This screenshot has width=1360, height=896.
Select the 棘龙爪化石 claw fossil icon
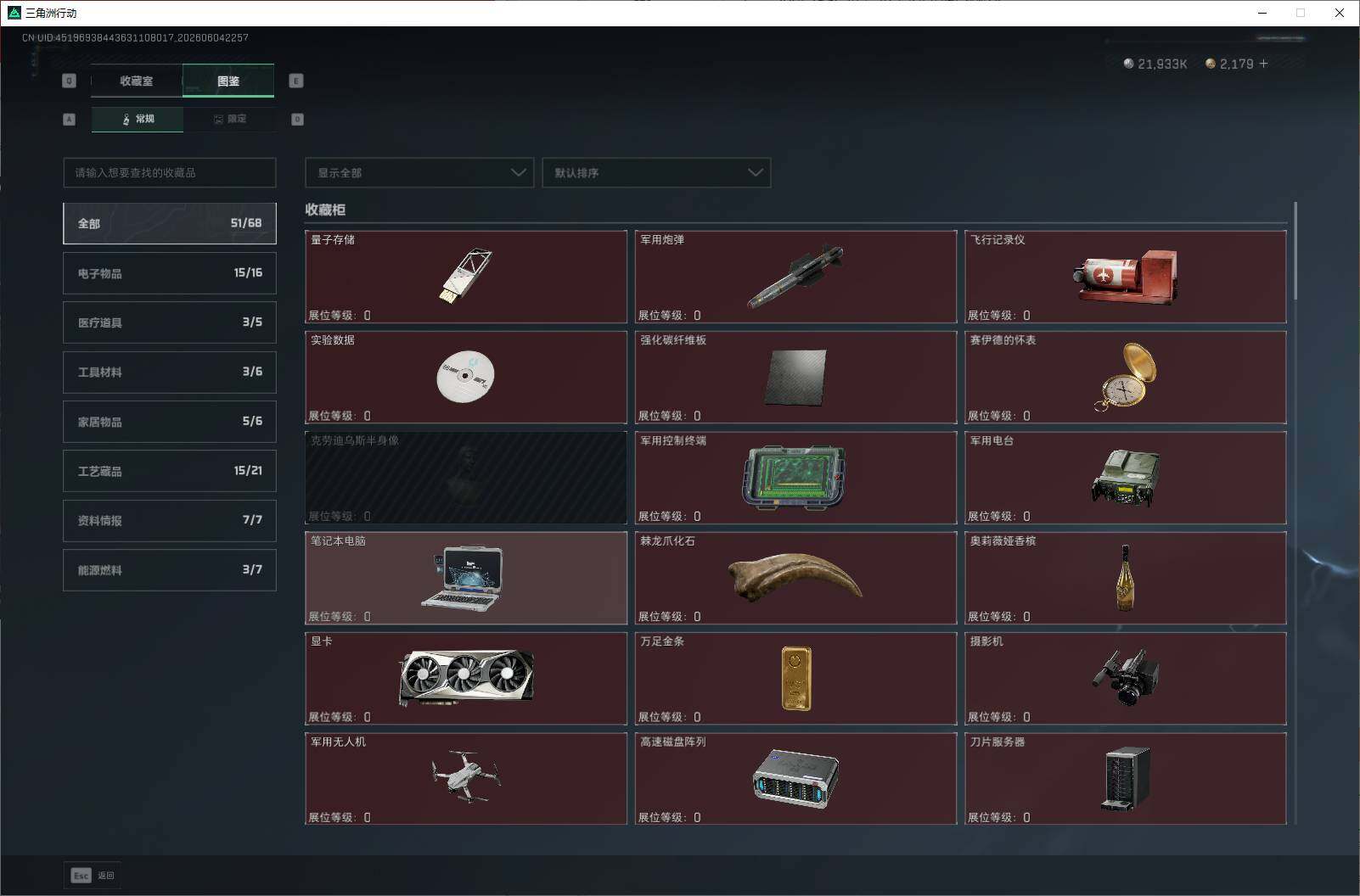tap(795, 577)
